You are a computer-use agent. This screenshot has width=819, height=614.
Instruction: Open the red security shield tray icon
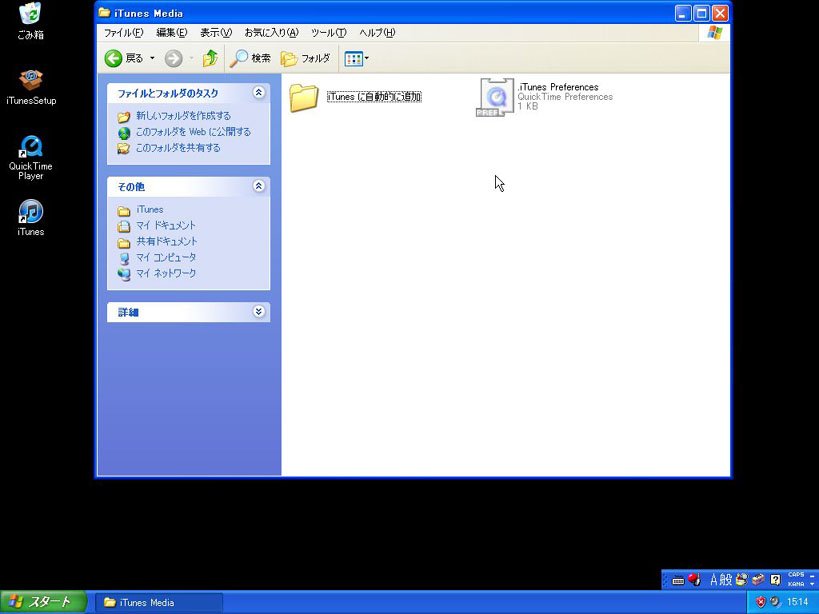pyautogui.click(x=760, y=602)
